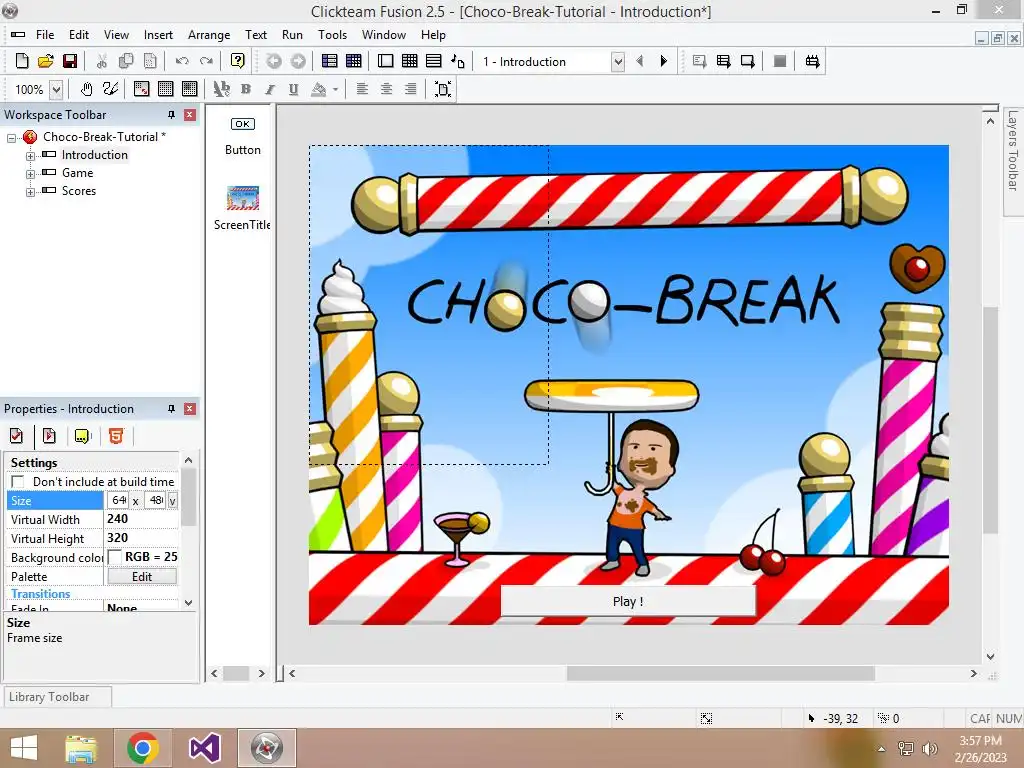Image resolution: width=1024 pixels, height=768 pixels.
Task: Redo the last action
Action: [x=206, y=61]
